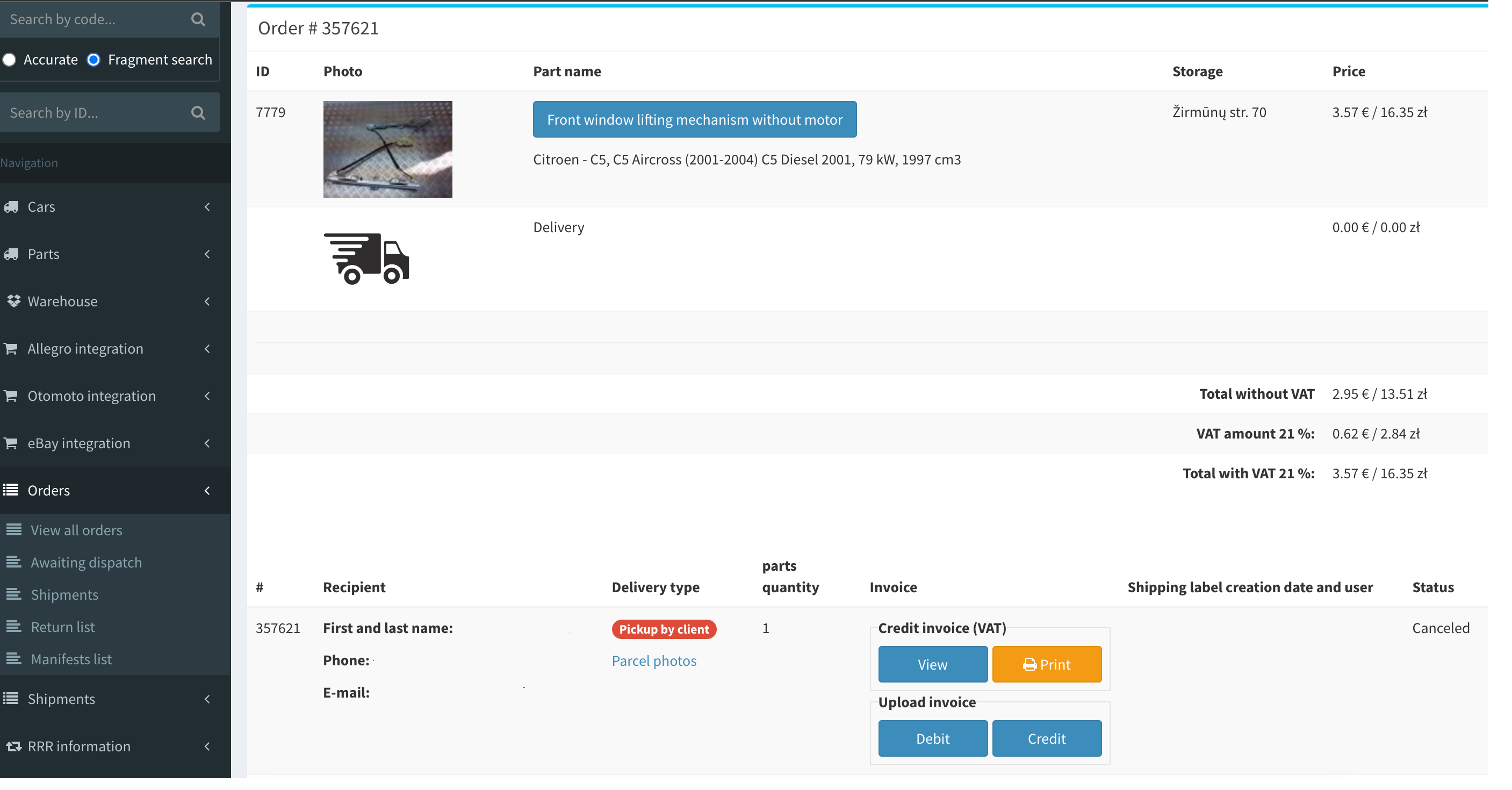Click the search-by-code magnifier icon
The width and height of the screenshot is (1512, 790).
coord(198,19)
